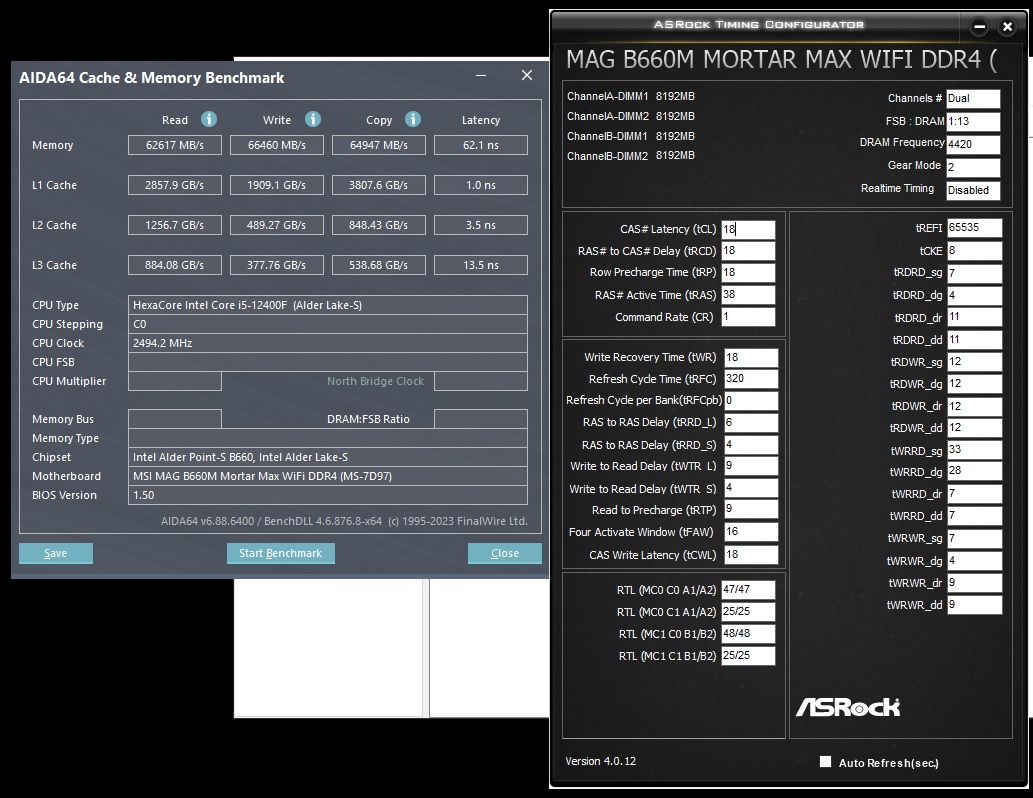Click the Start Benchmark button
Screen dimensions: 1033x798
tap(281, 554)
